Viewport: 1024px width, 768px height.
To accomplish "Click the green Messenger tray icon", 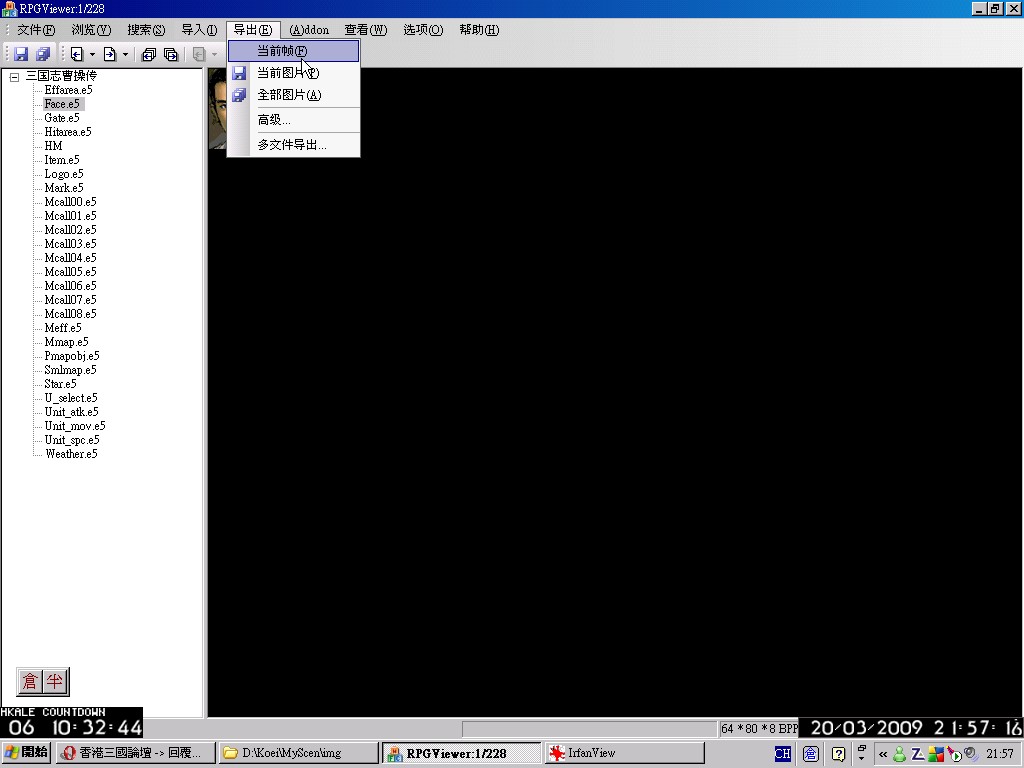I will (x=900, y=754).
